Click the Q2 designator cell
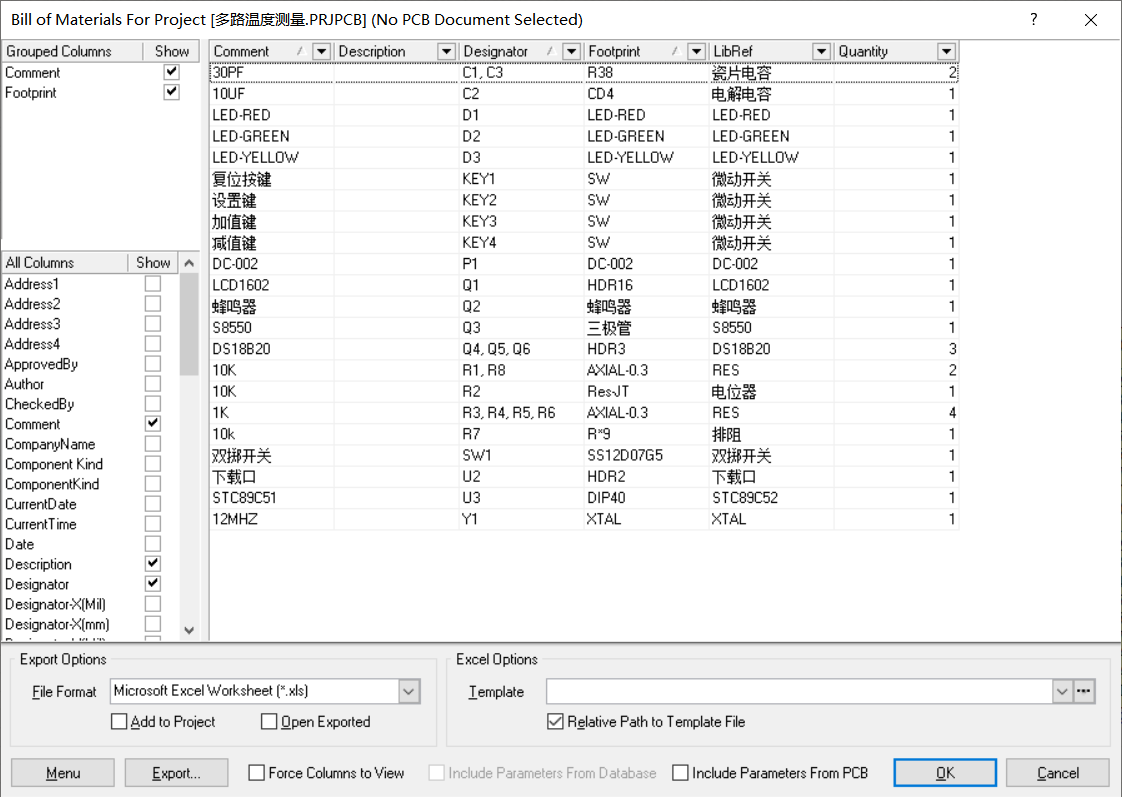The image size is (1122, 797). point(521,306)
